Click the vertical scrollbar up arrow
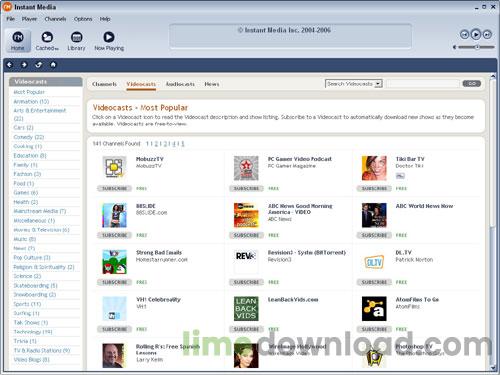 pyautogui.click(x=493, y=77)
